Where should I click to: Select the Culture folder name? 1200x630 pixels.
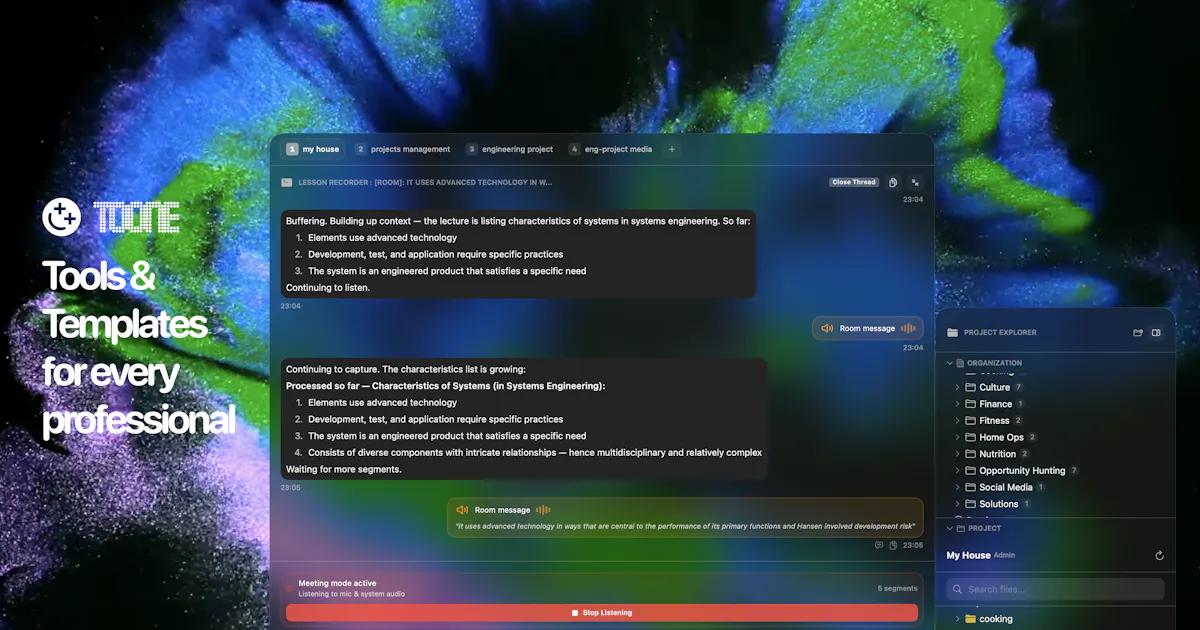(995, 387)
